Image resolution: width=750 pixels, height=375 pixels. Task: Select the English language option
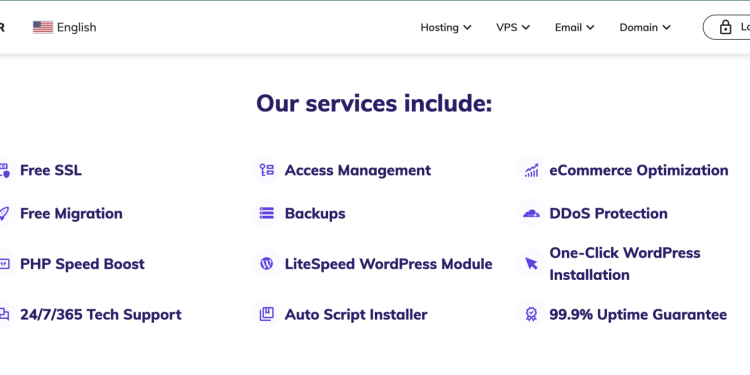[77, 27]
